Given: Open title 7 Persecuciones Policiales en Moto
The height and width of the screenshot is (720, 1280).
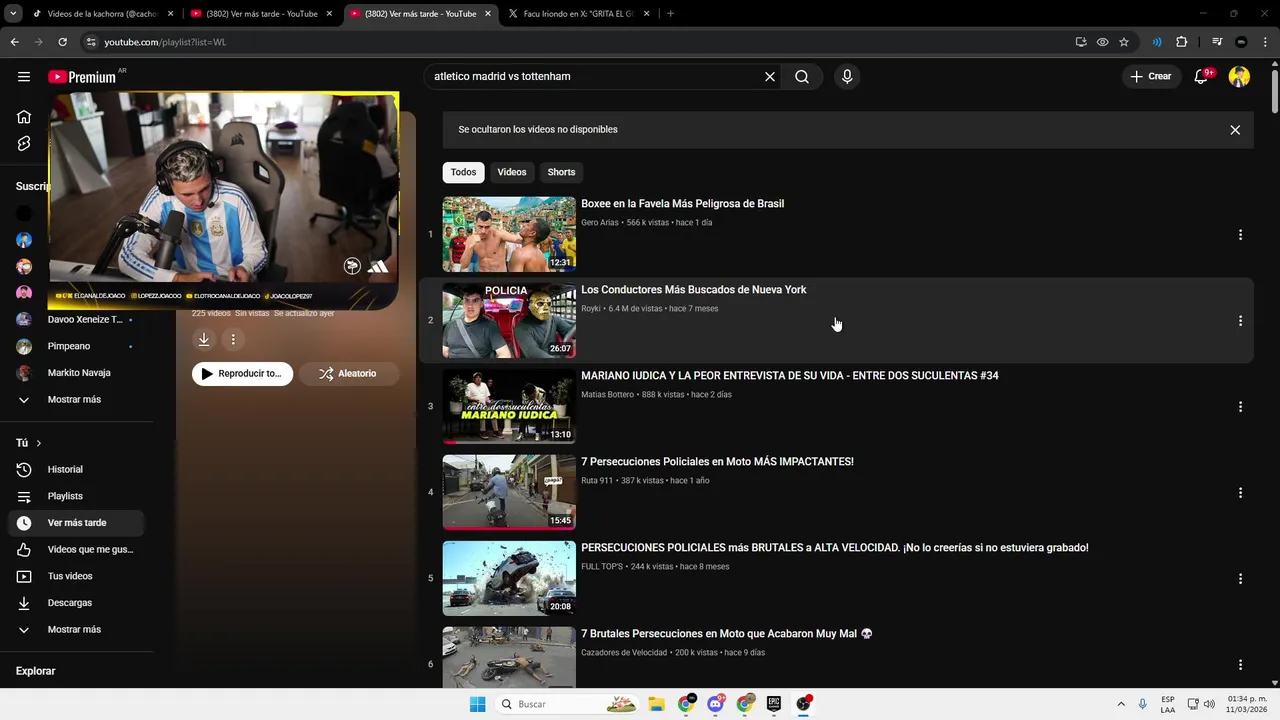Looking at the screenshot, I should point(717,462).
